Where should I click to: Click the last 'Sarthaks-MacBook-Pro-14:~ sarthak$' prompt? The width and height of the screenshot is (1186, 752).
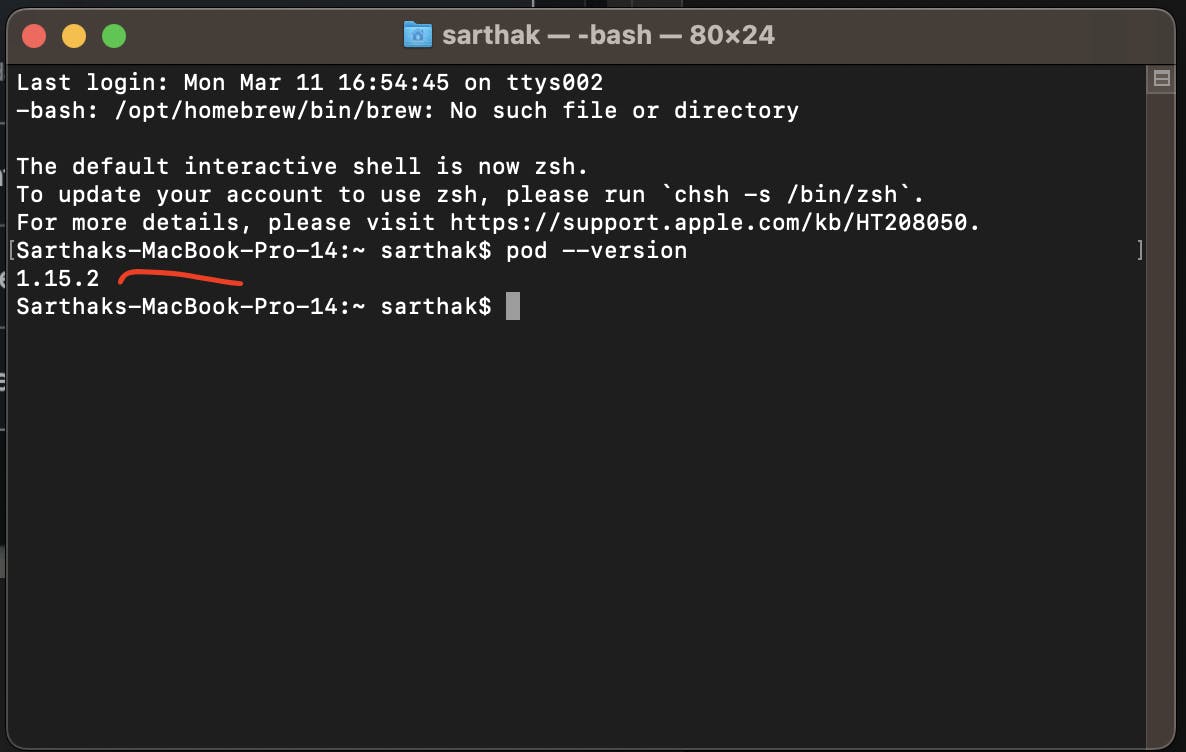click(254, 306)
